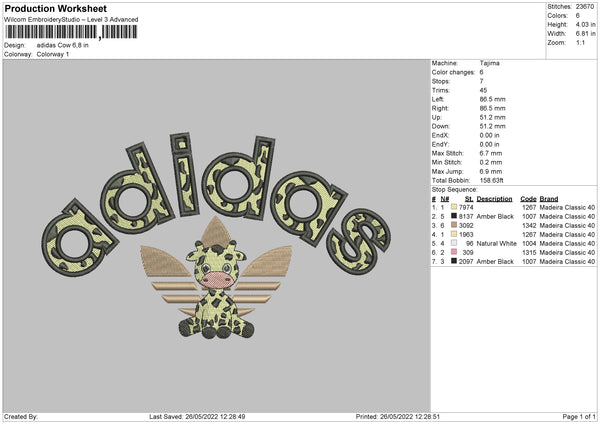Select the black swatch beside 8137 stitches
600x424 pixels.
(x=454, y=216)
